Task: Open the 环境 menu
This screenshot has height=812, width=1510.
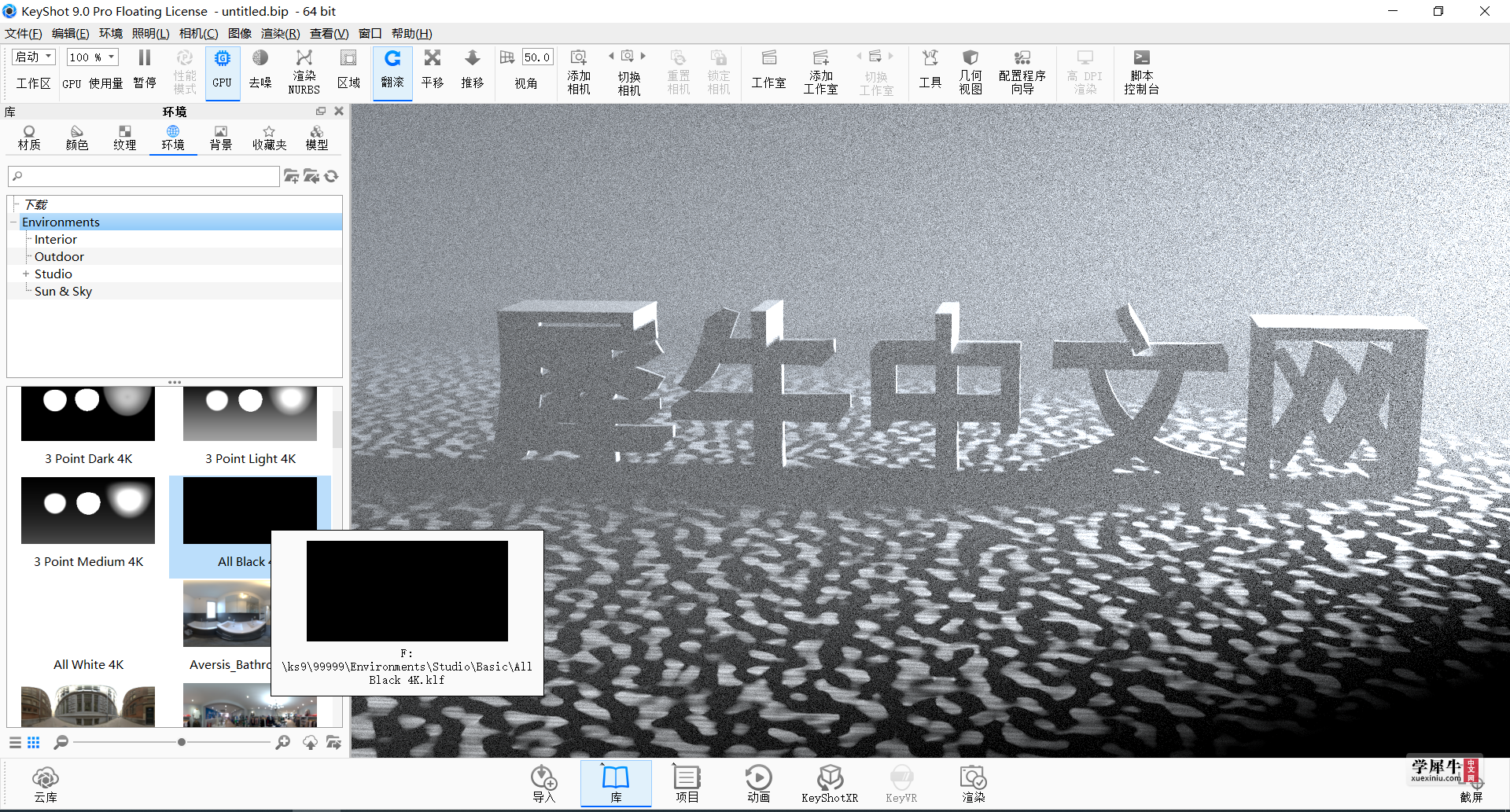Action: [x=111, y=33]
